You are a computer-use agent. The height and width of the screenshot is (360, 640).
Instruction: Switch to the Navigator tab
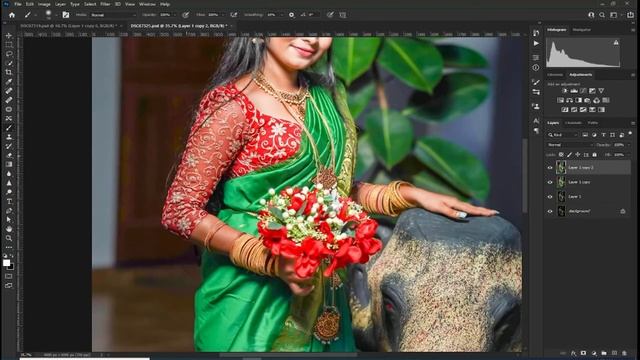click(x=582, y=30)
